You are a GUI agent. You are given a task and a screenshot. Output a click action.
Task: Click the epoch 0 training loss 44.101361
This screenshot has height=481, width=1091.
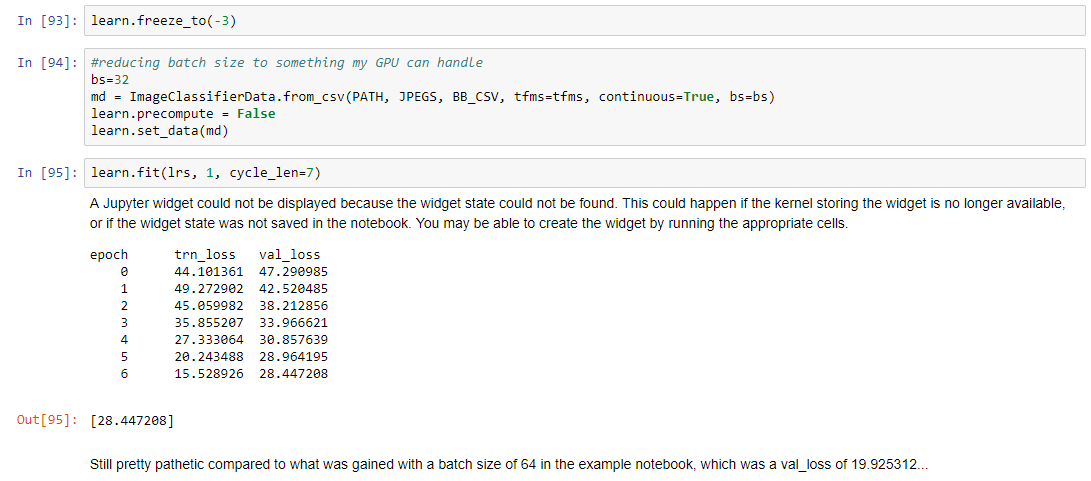208,272
